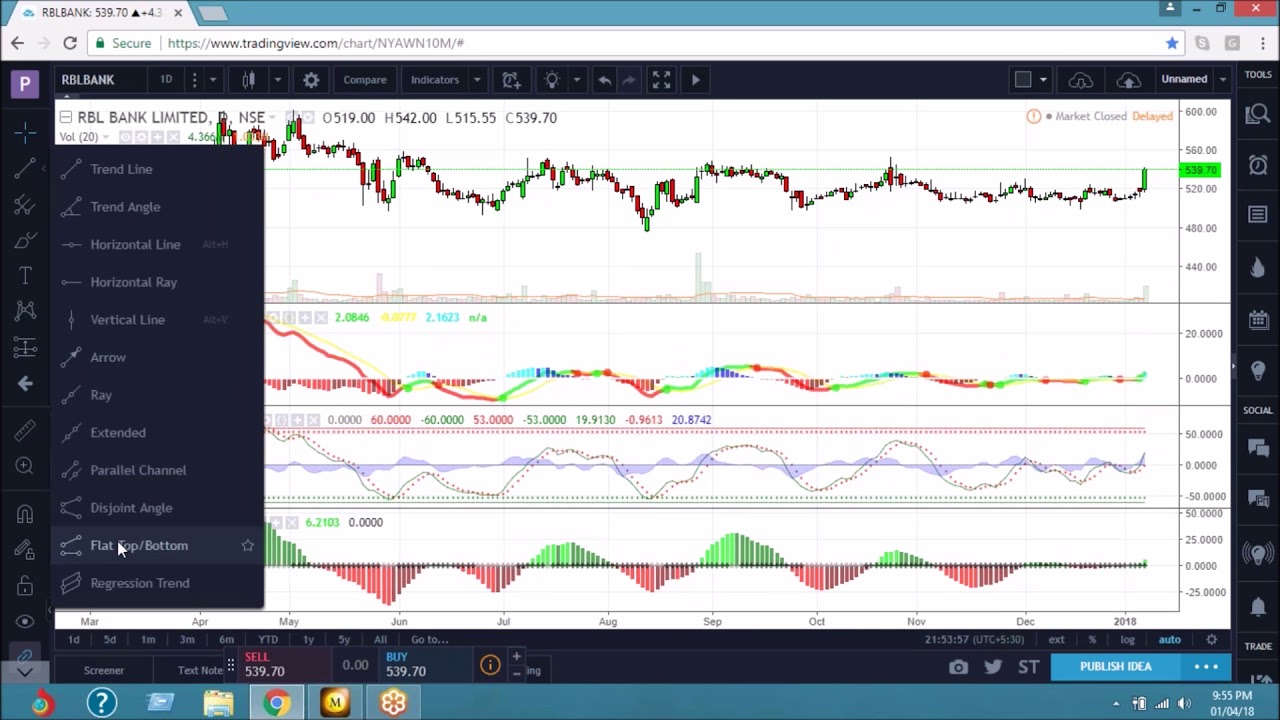Open candlestick chart style selector
The width and height of the screenshot is (1280, 720).
(249, 80)
